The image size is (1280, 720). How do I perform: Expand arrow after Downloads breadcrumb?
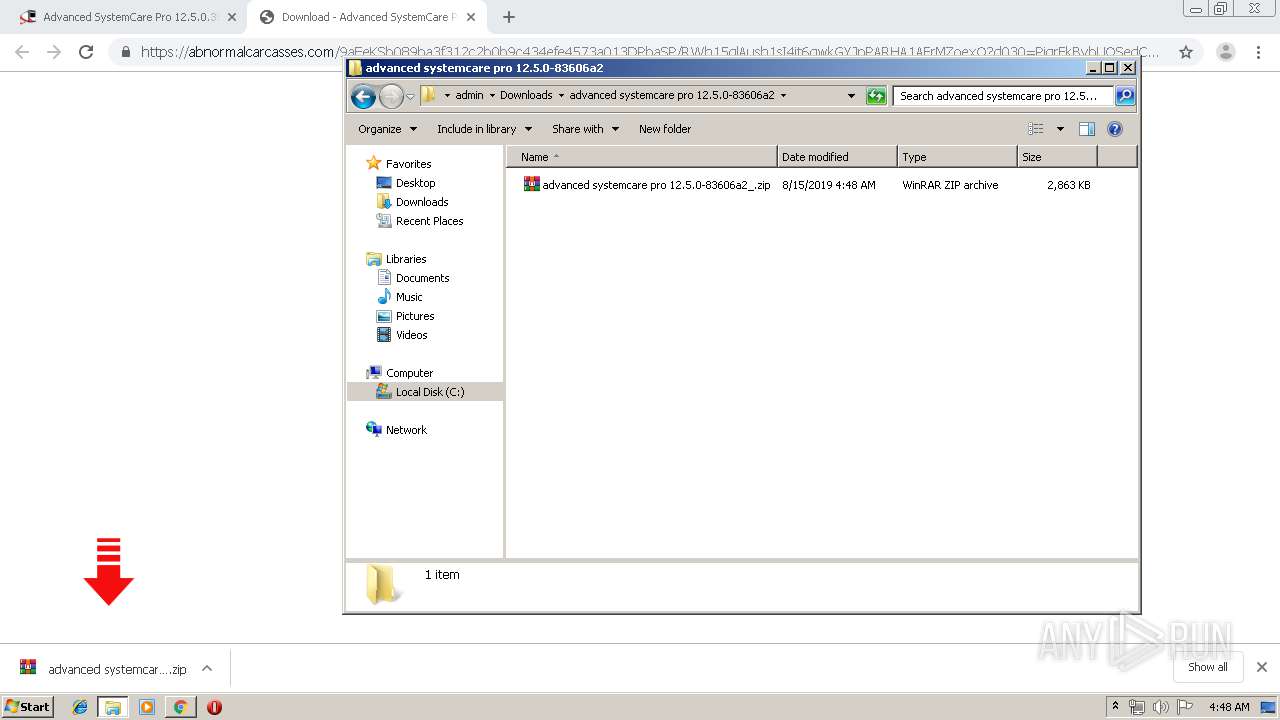pyautogui.click(x=561, y=96)
